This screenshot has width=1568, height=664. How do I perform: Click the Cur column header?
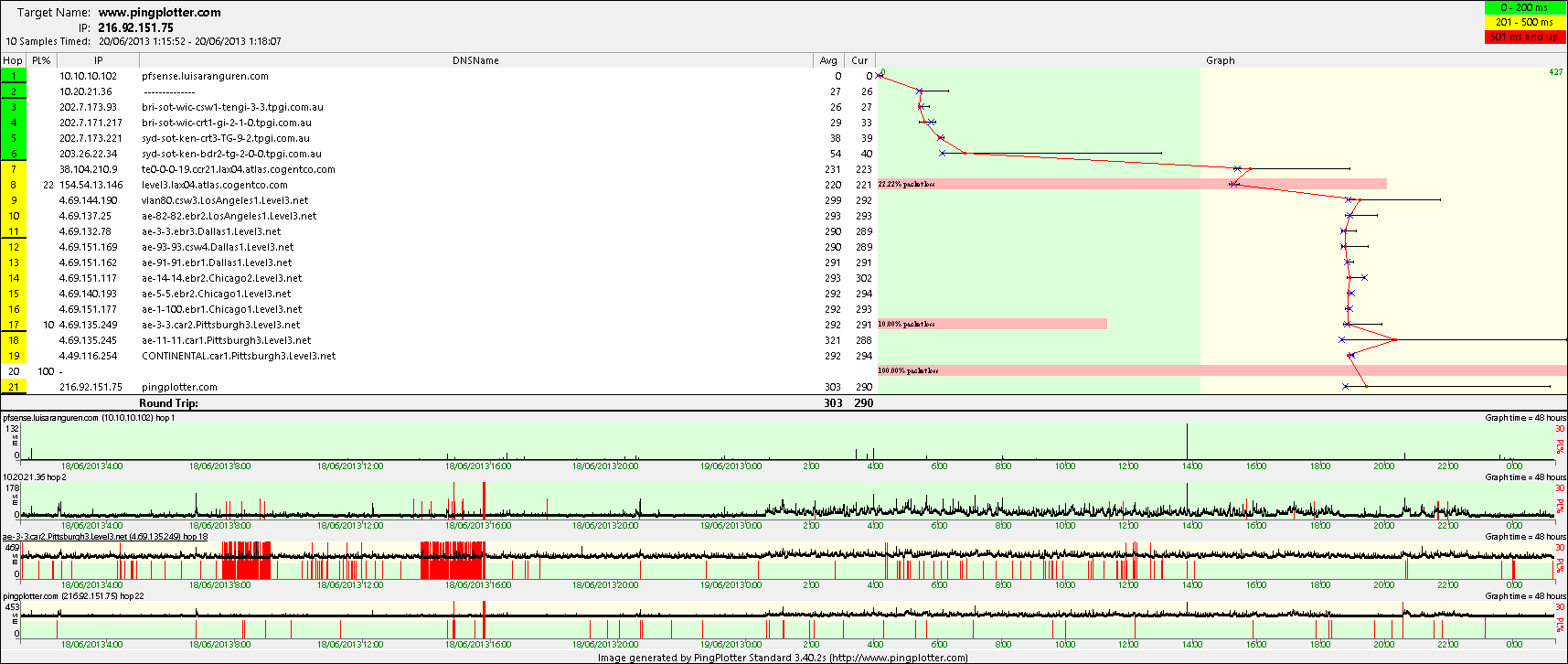coord(859,60)
